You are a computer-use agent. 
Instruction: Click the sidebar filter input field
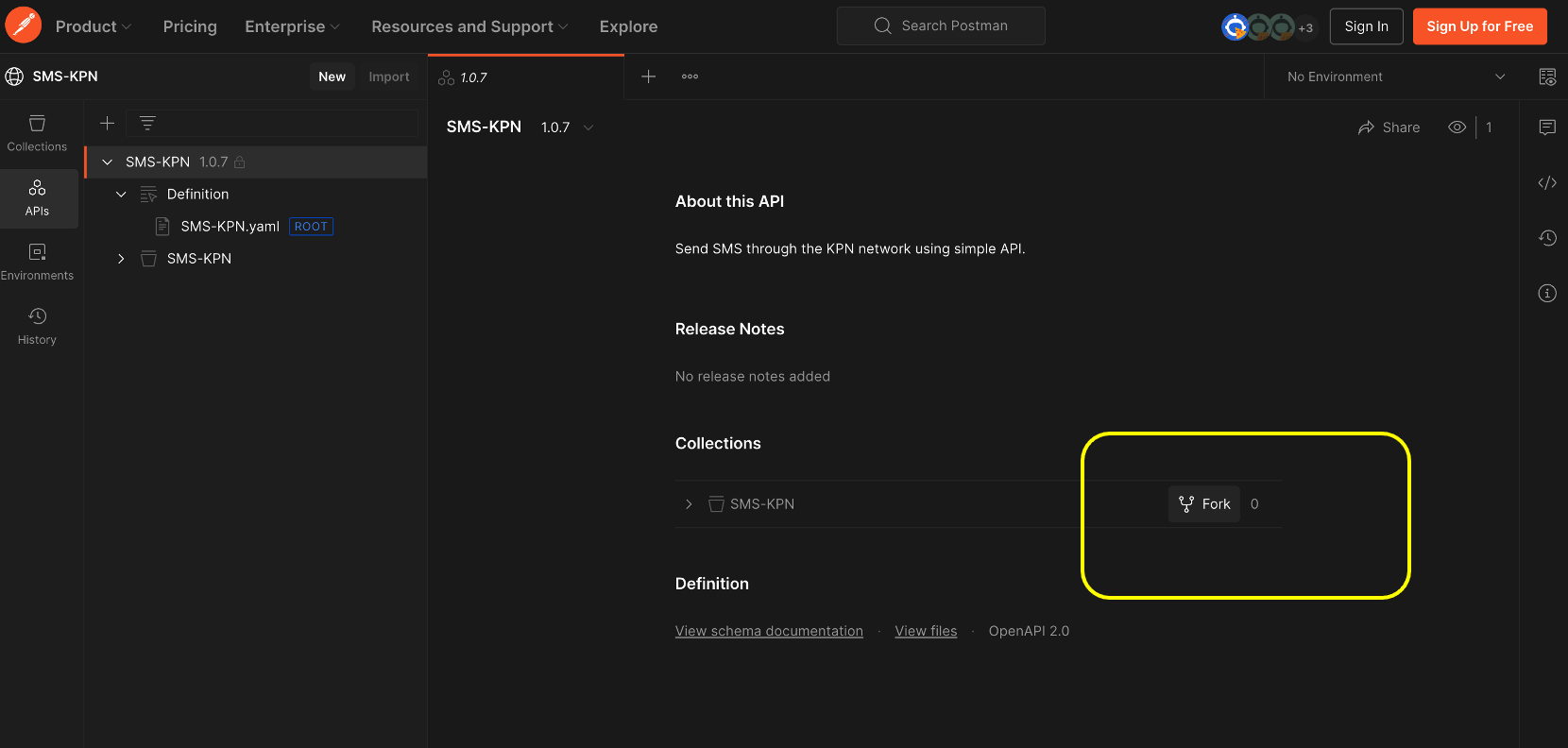pos(272,123)
